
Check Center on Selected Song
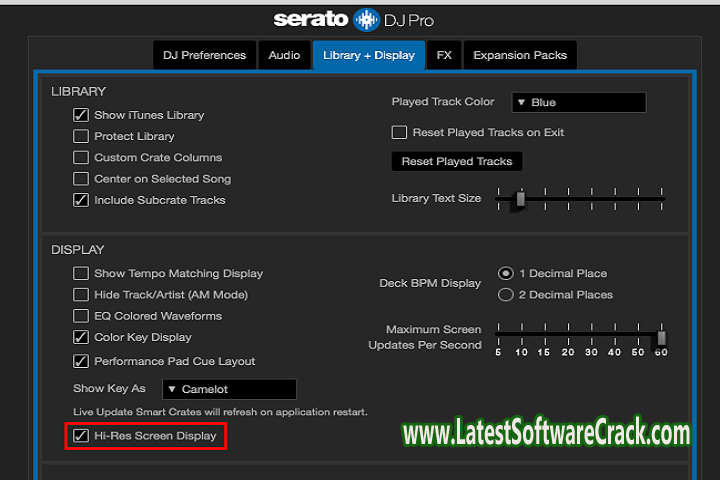click(x=81, y=179)
